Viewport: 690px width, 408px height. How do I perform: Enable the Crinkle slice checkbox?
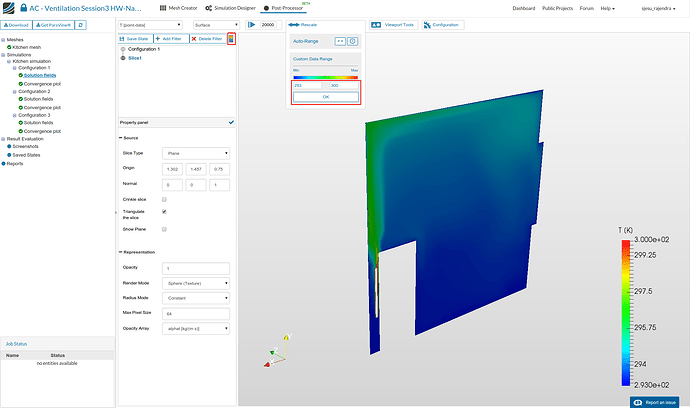(x=164, y=199)
